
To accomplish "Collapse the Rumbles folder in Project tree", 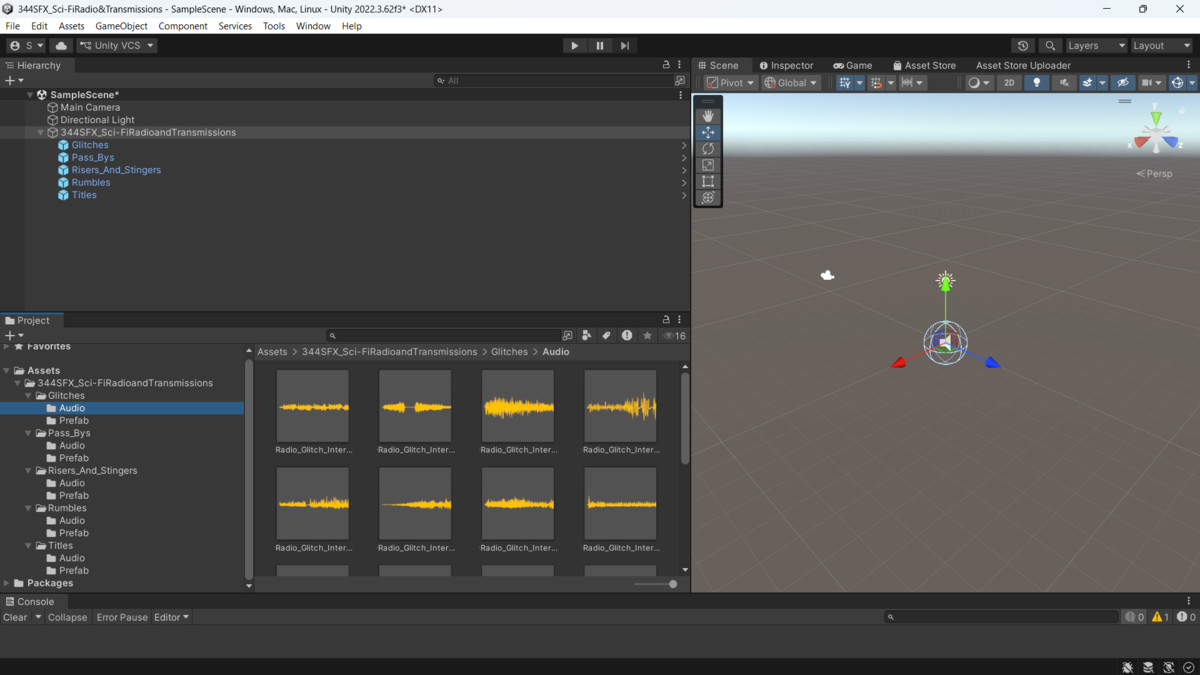I will [x=29, y=508].
